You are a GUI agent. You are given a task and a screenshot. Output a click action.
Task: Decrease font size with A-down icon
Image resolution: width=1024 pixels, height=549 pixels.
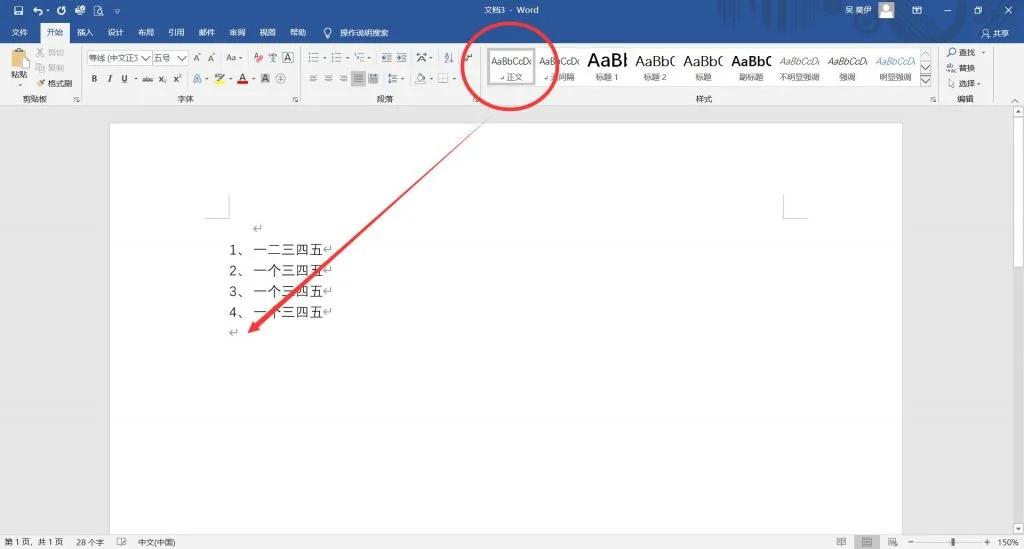pos(211,58)
